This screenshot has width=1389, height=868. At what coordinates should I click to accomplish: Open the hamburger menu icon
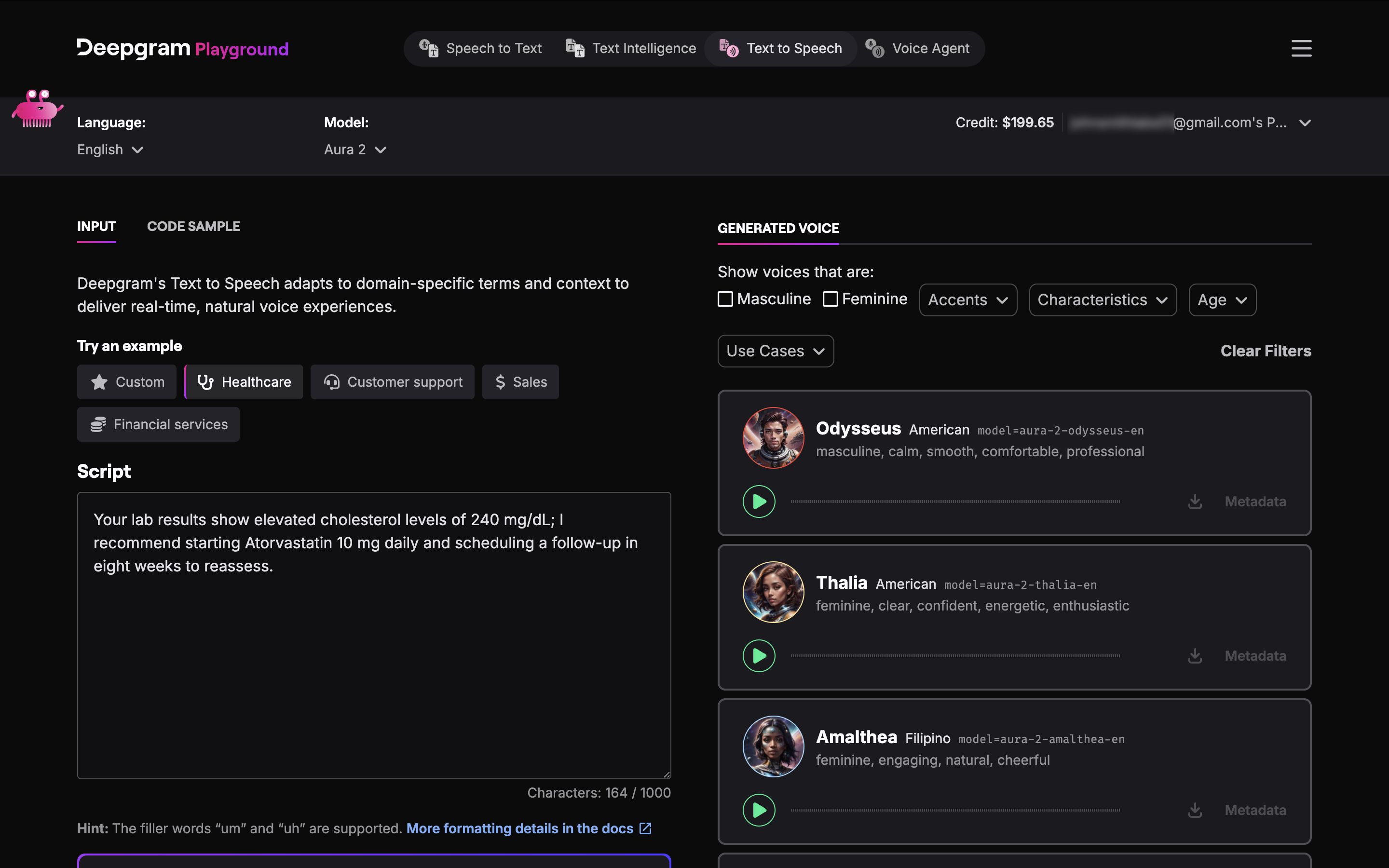point(1301,48)
